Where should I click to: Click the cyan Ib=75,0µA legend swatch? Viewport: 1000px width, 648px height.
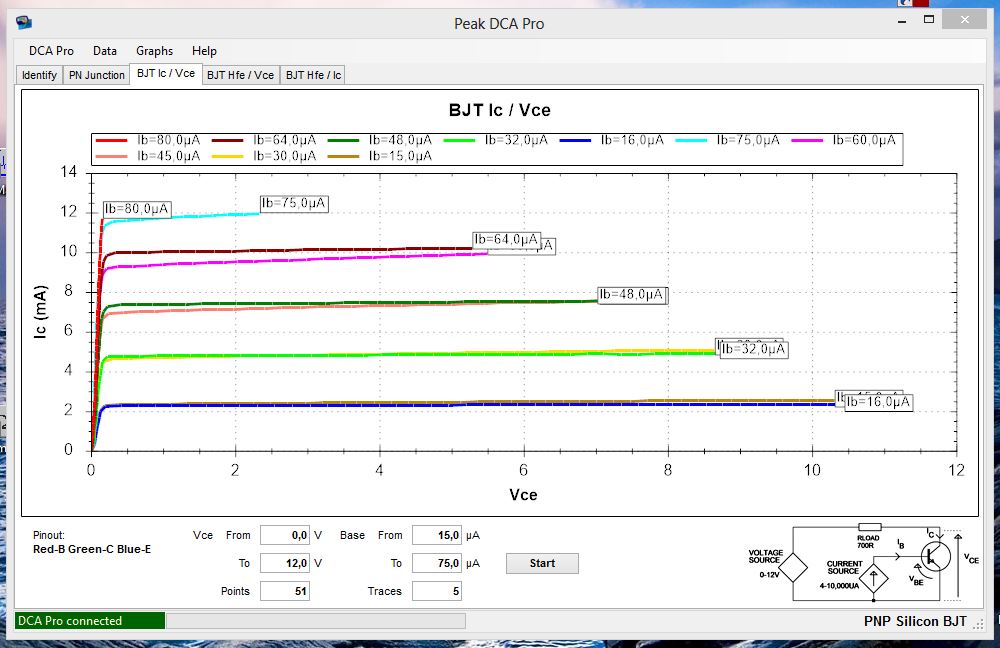click(x=691, y=140)
